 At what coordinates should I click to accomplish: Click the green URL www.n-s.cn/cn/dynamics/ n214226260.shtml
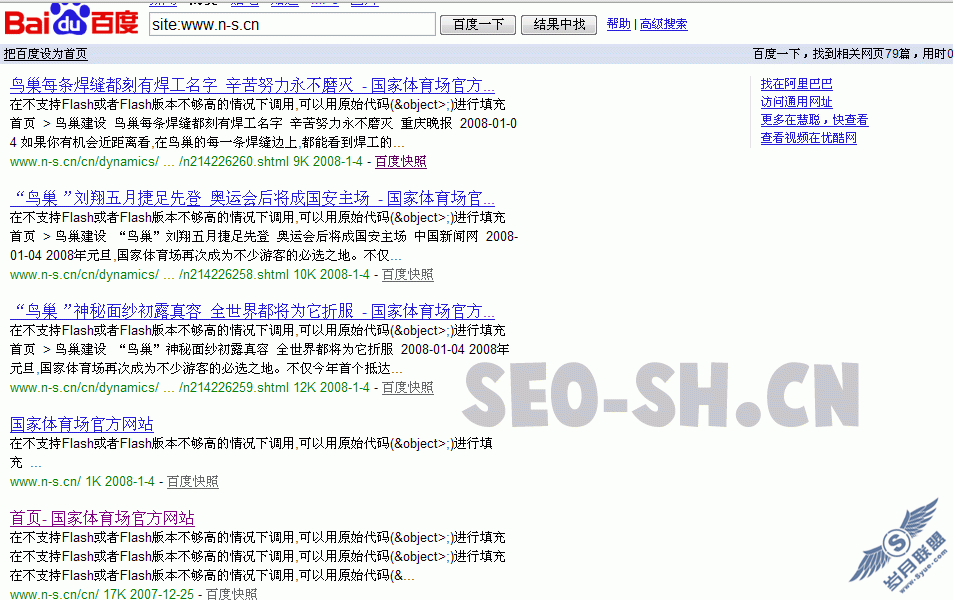coord(186,162)
